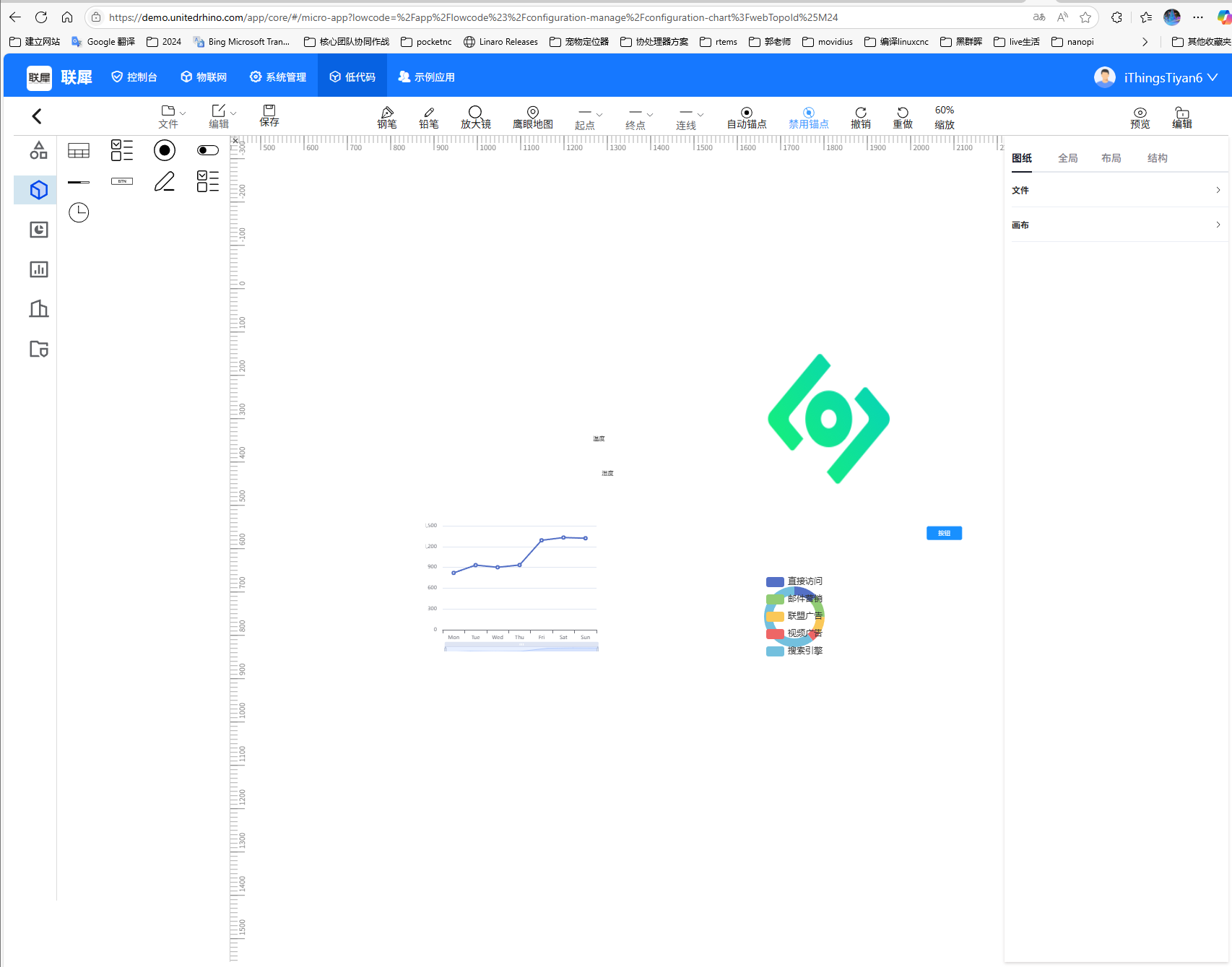This screenshot has width=1232, height=967.
Task: Select the 钢笔 pen tool
Action: [387, 118]
